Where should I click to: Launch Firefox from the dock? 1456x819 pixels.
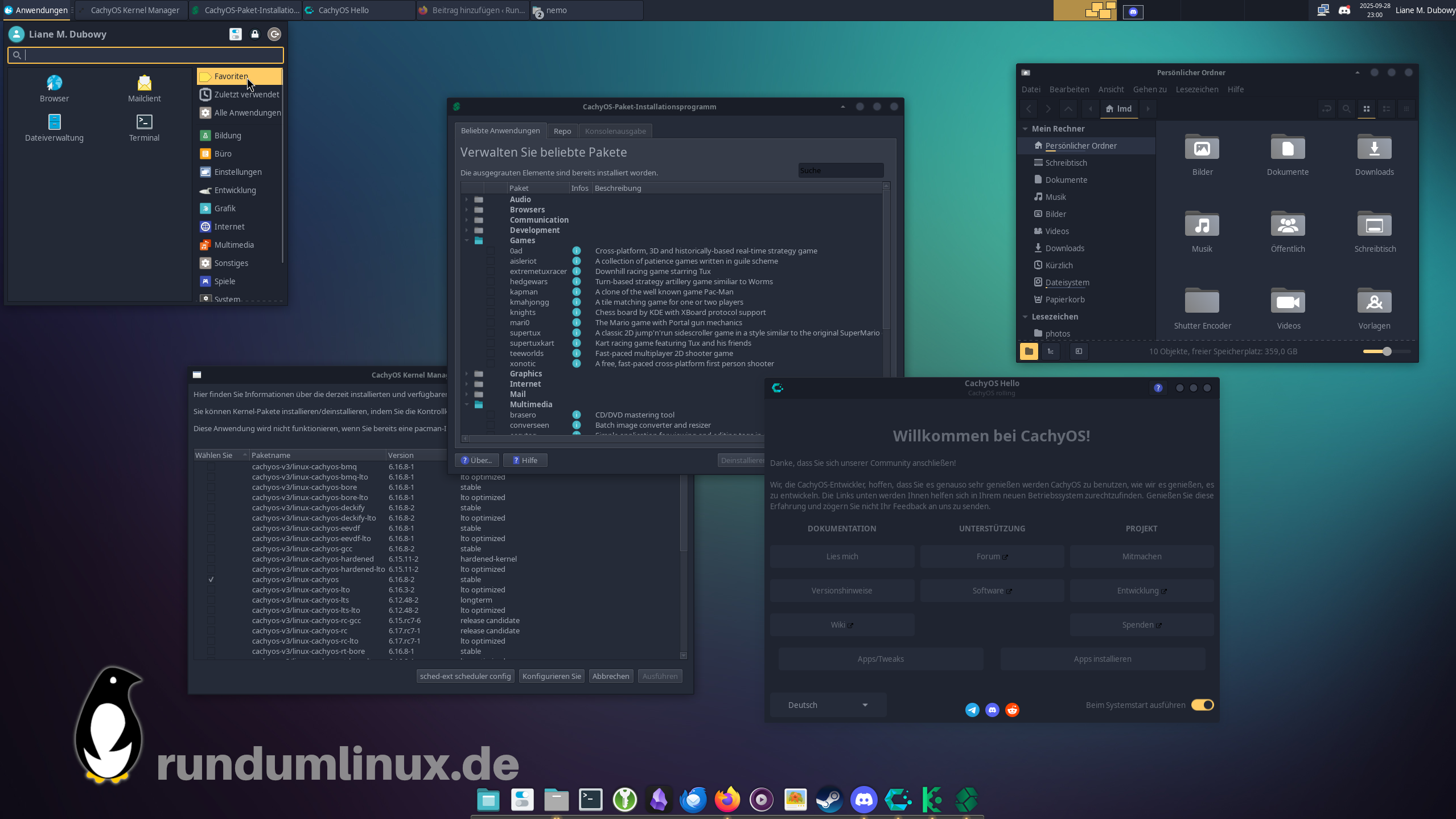point(727,800)
